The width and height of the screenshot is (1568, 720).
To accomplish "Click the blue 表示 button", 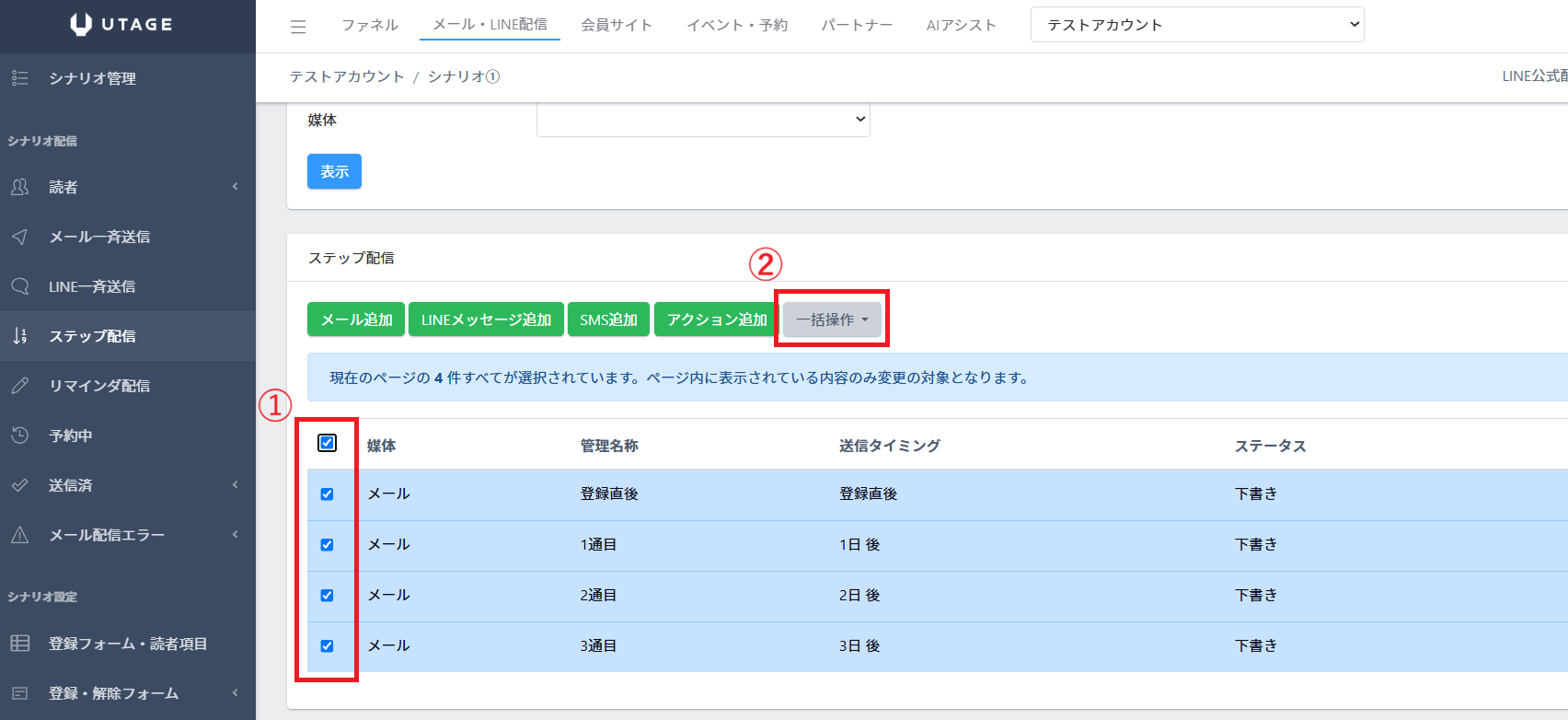I will click(x=334, y=171).
